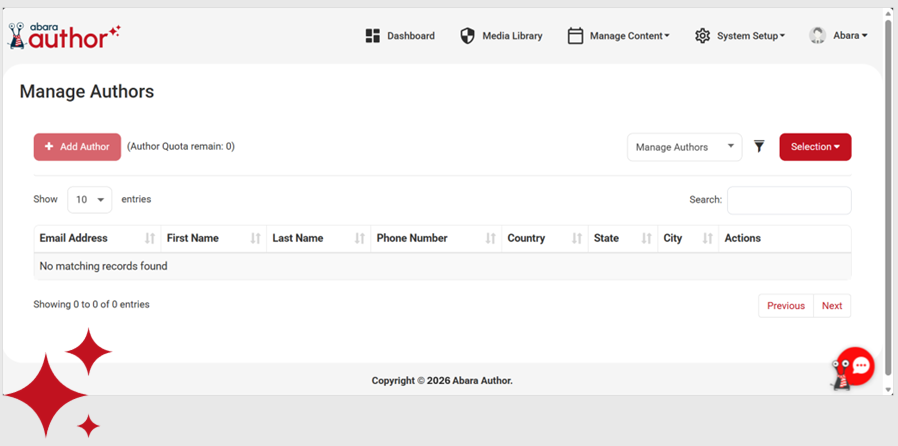Click the page vertical scrollbar
The height and width of the screenshot is (446, 898).
(889, 200)
